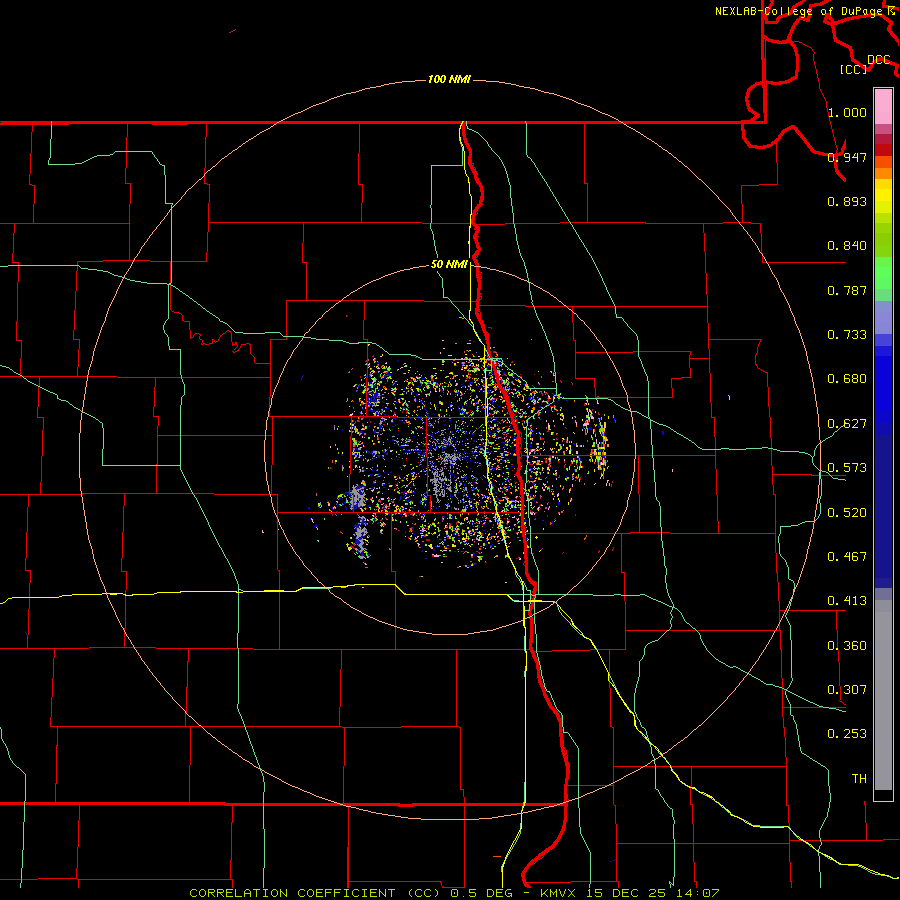Pick the periwinkle segment near 0.733

(883, 317)
